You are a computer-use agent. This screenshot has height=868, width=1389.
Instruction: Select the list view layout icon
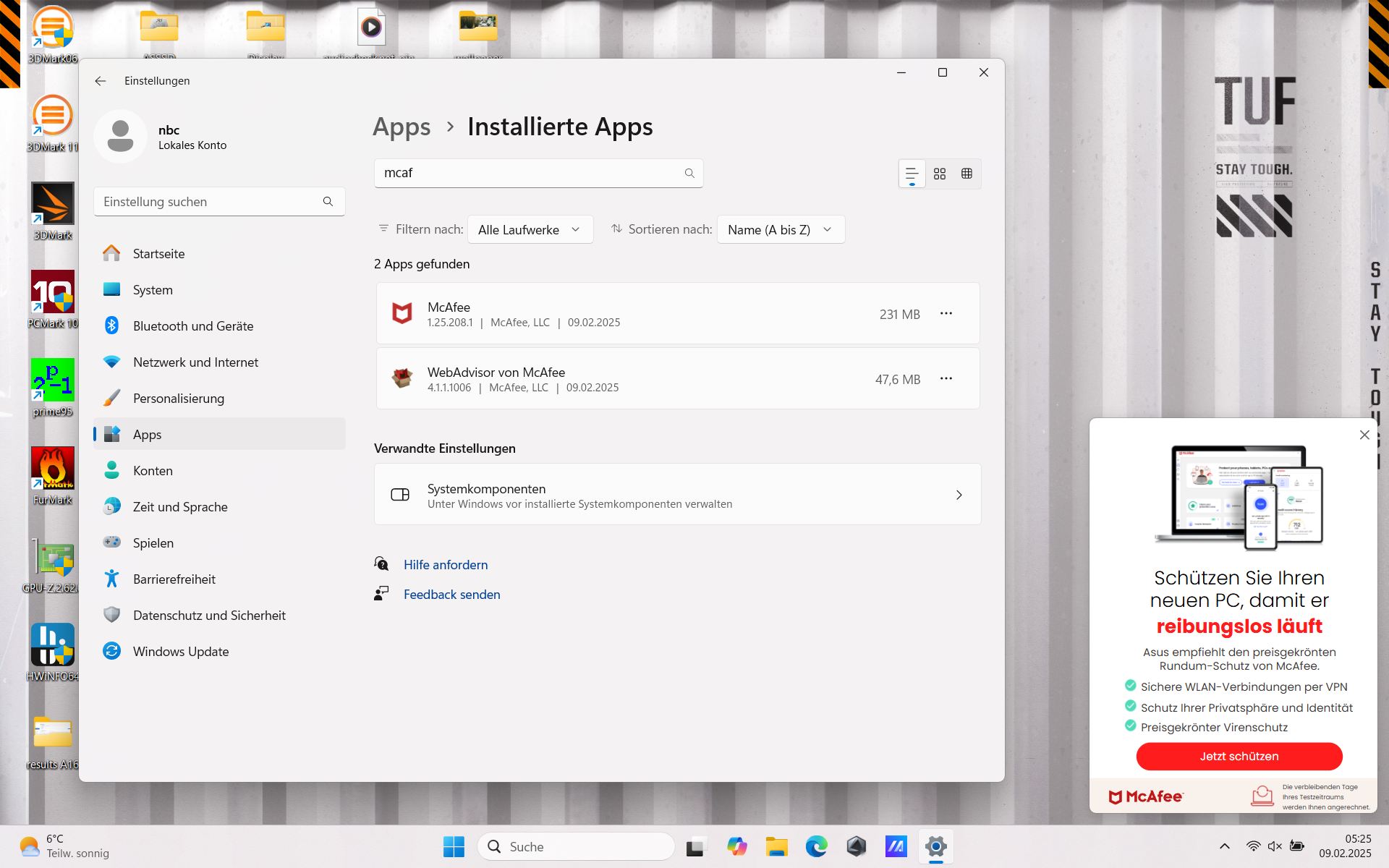click(x=912, y=174)
